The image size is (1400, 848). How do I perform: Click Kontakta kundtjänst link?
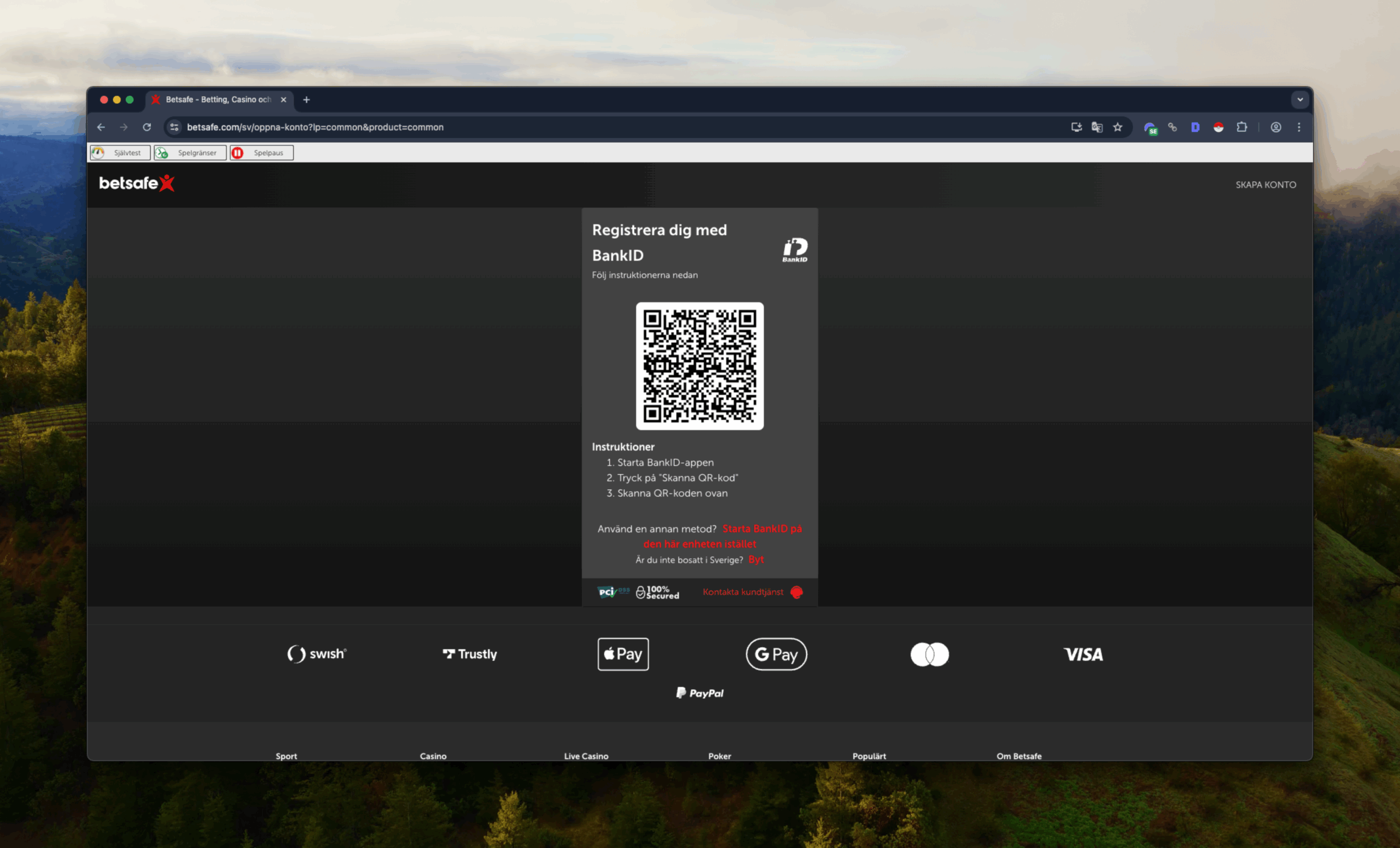click(743, 591)
